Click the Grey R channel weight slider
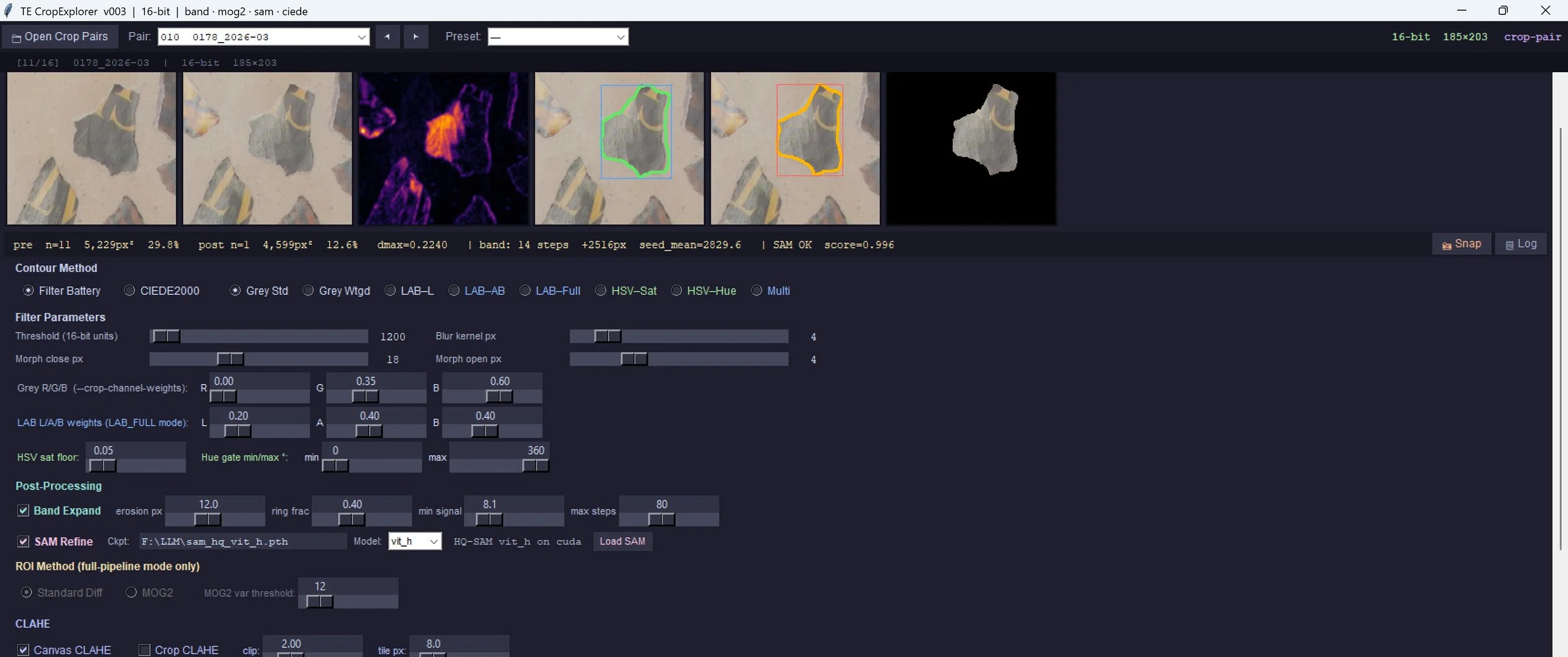 point(259,396)
